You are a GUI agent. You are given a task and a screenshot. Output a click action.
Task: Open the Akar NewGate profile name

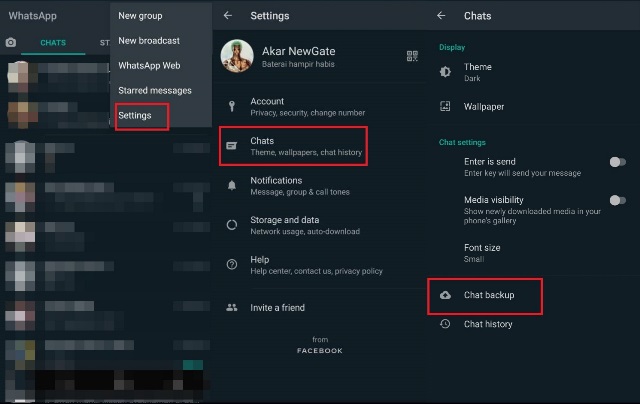pyautogui.click(x=299, y=51)
